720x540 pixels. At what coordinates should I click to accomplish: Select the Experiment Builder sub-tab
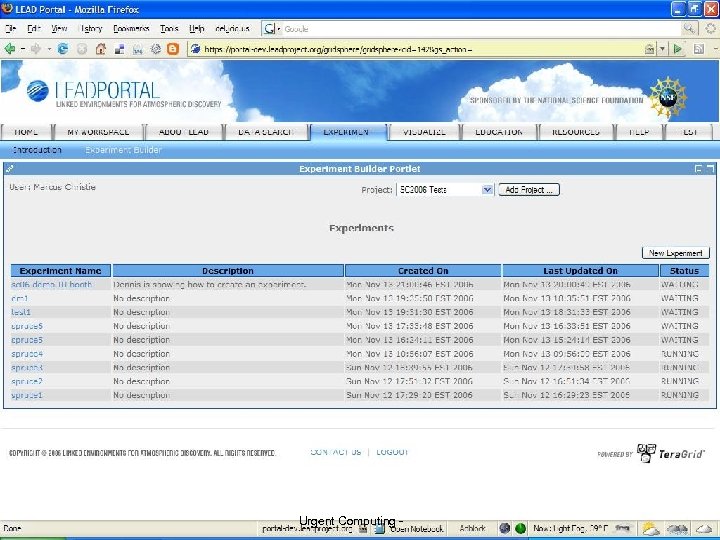pyautogui.click(x=123, y=150)
